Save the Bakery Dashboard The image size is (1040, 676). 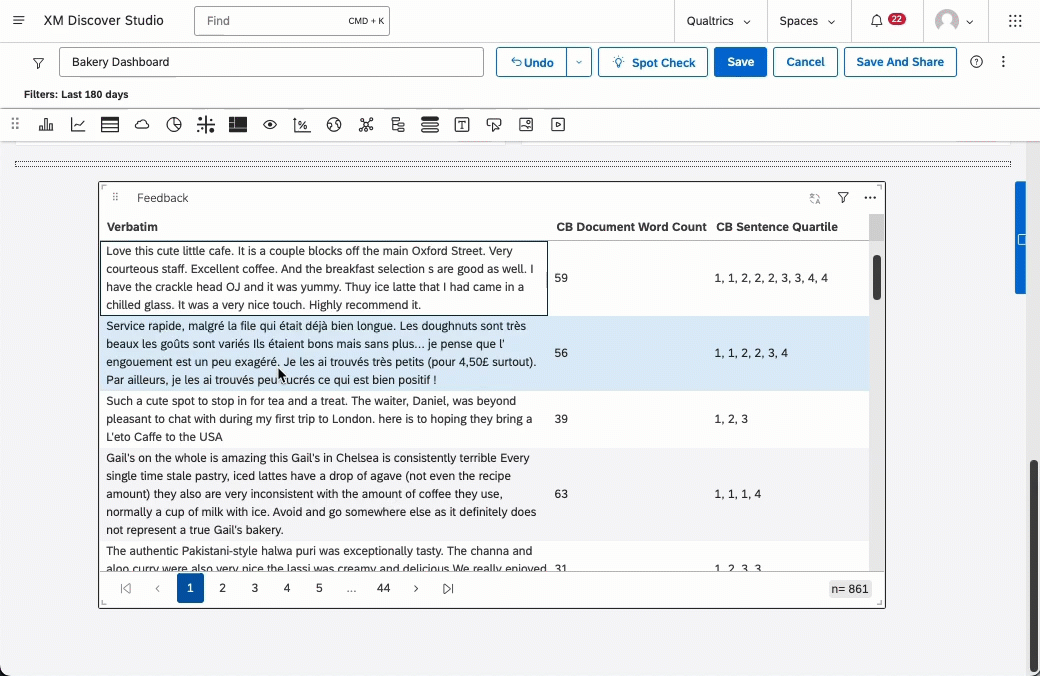740,61
